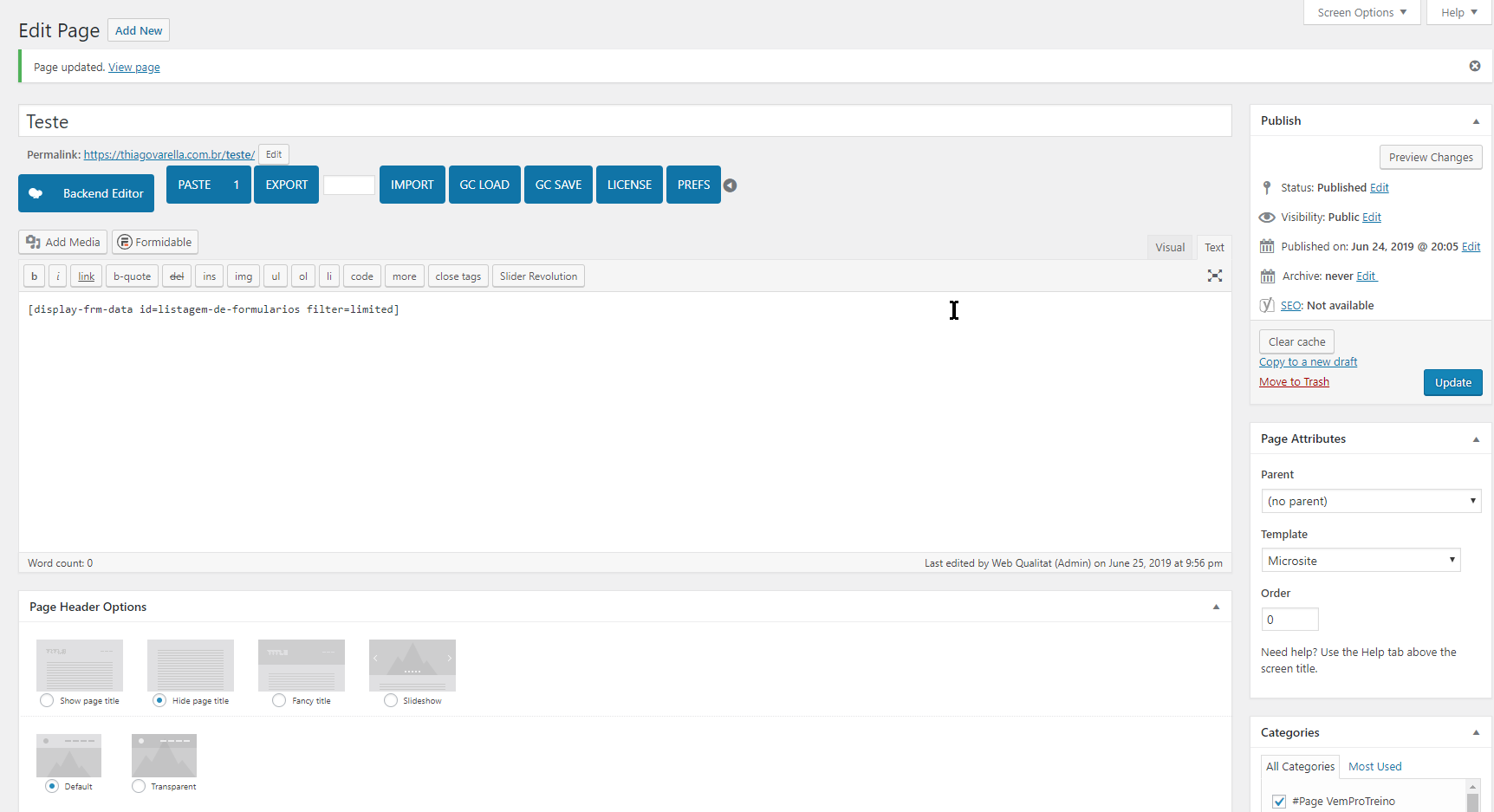Image resolution: width=1494 pixels, height=812 pixels.
Task: Select 'Transparent' header style radio
Action: tap(139, 786)
